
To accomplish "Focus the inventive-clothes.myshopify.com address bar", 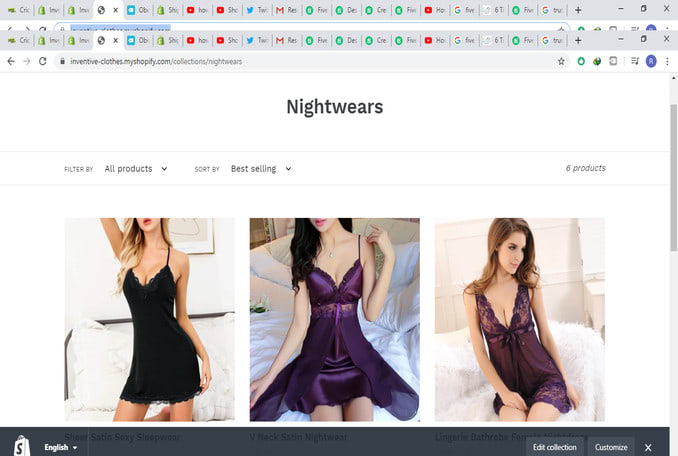I will pyautogui.click(x=311, y=61).
